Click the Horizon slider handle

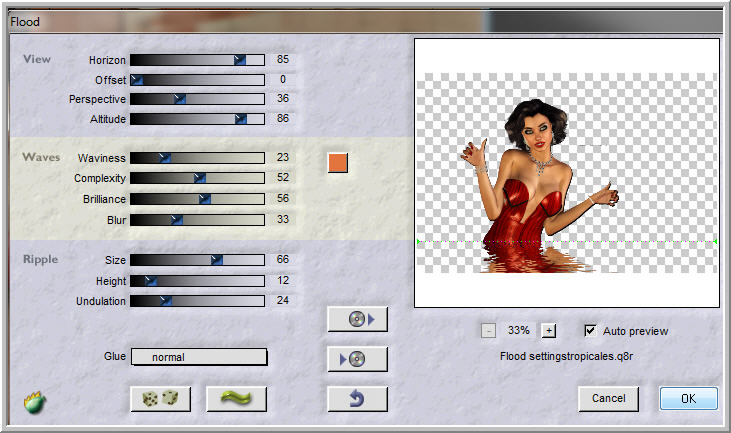240,60
